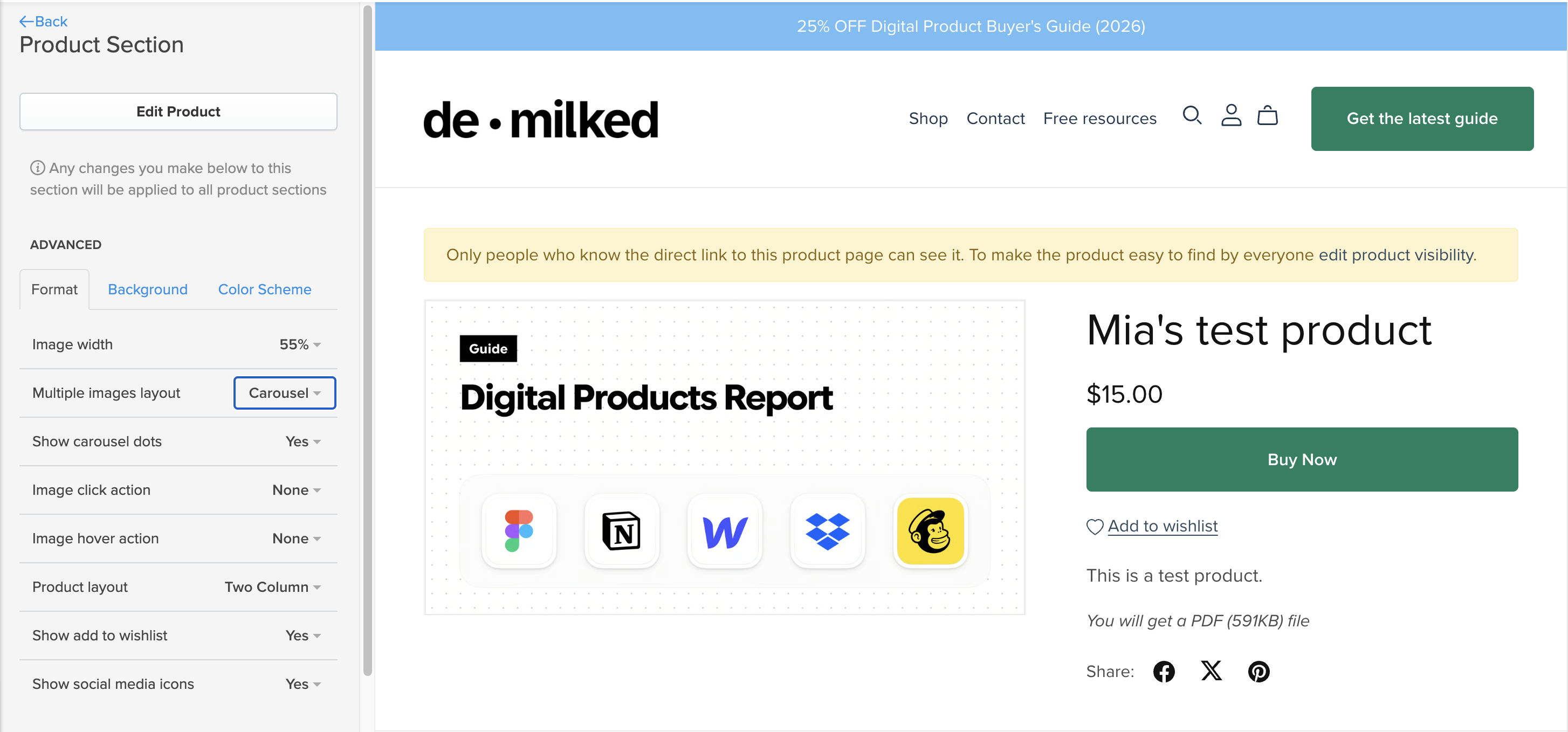Change the Show add to wishlist setting
This screenshot has height=732, width=1568.
pos(303,636)
